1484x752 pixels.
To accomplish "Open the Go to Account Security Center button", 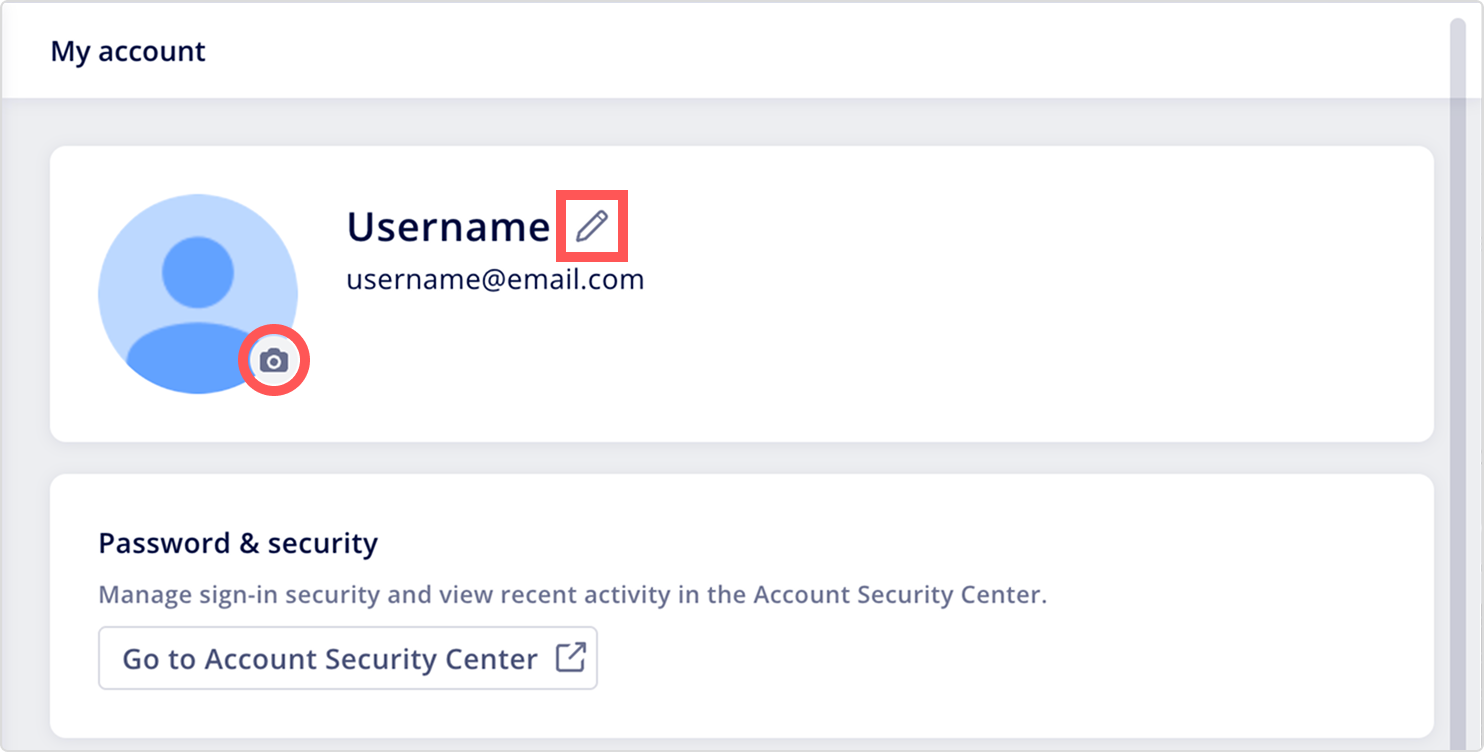I will coord(348,658).
